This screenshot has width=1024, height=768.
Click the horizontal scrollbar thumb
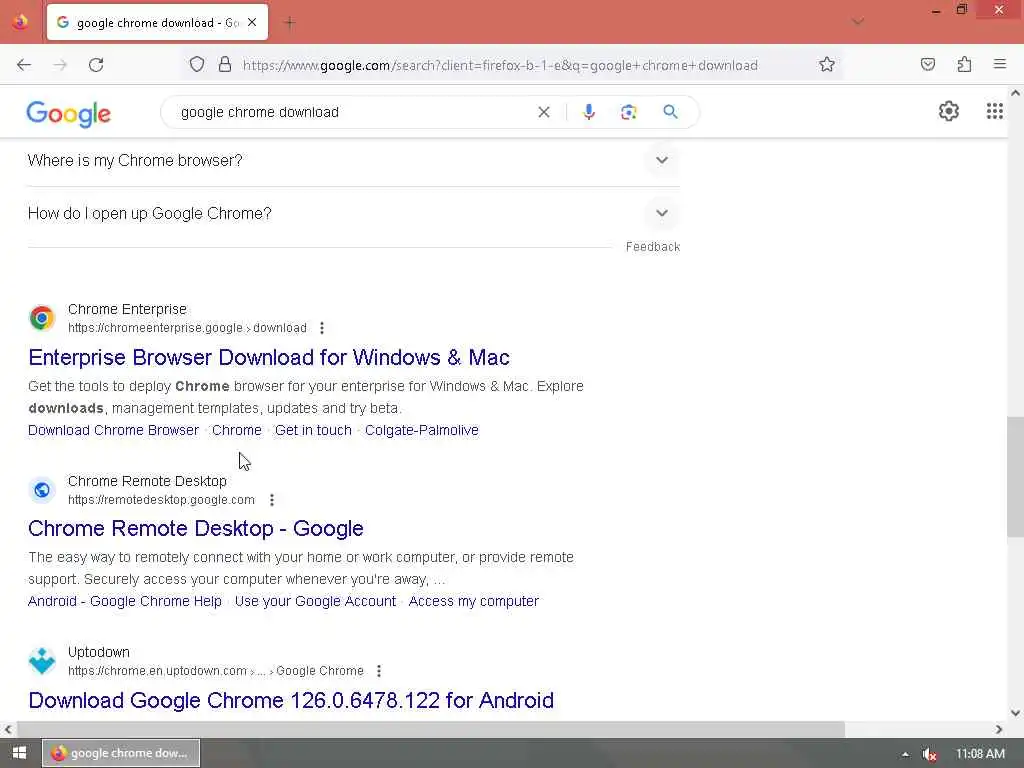click(x=431, y=729)
